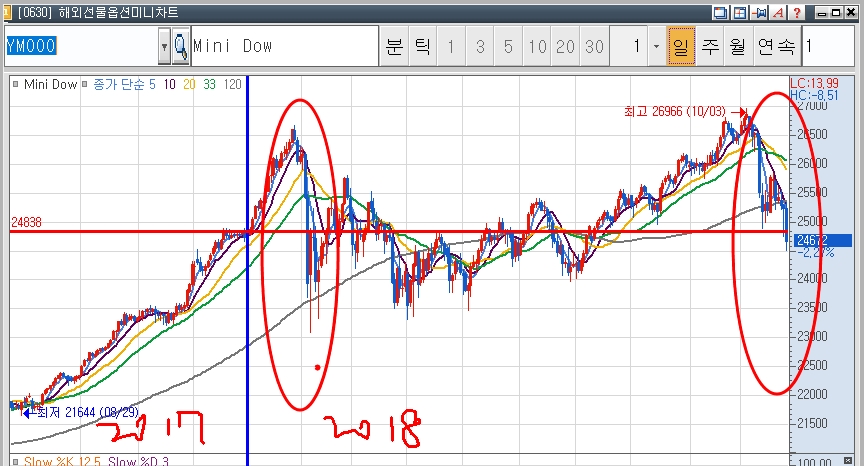This screenshot has width=864, height=466.
Task: Select the 20 interval button
Action: point(565,46)
